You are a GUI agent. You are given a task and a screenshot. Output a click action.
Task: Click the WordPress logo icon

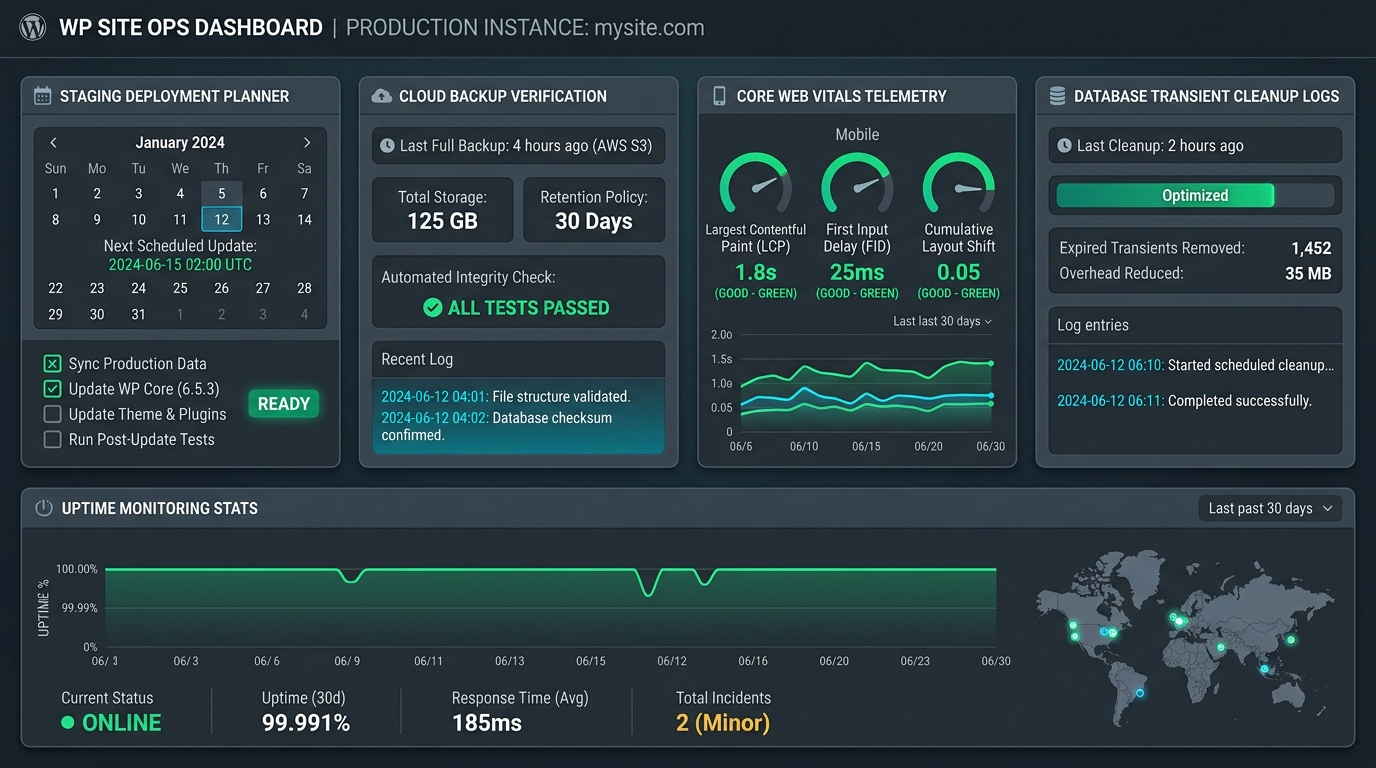click(x=33, y=27)
